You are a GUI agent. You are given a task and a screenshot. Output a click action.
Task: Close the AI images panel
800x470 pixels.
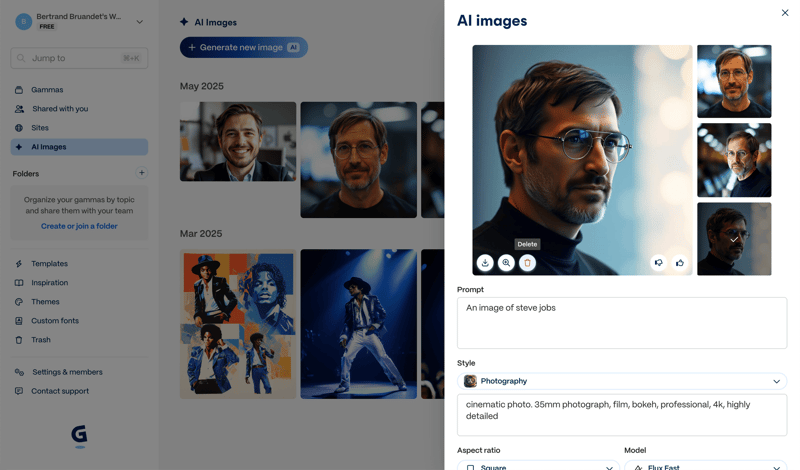784,13
